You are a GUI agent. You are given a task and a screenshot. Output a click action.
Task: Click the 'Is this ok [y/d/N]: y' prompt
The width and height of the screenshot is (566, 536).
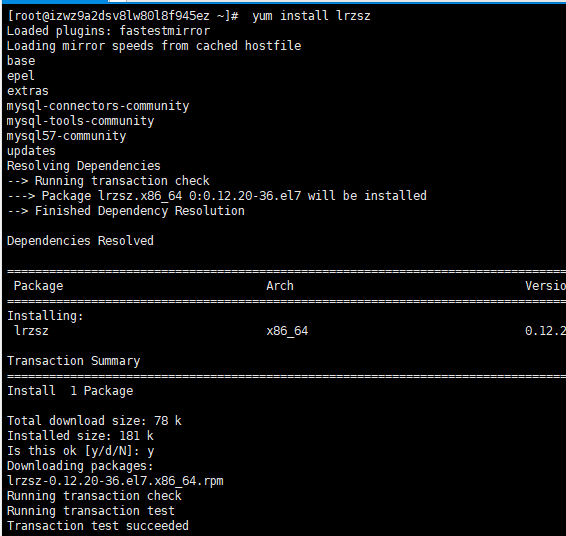(x=80, y=451)
